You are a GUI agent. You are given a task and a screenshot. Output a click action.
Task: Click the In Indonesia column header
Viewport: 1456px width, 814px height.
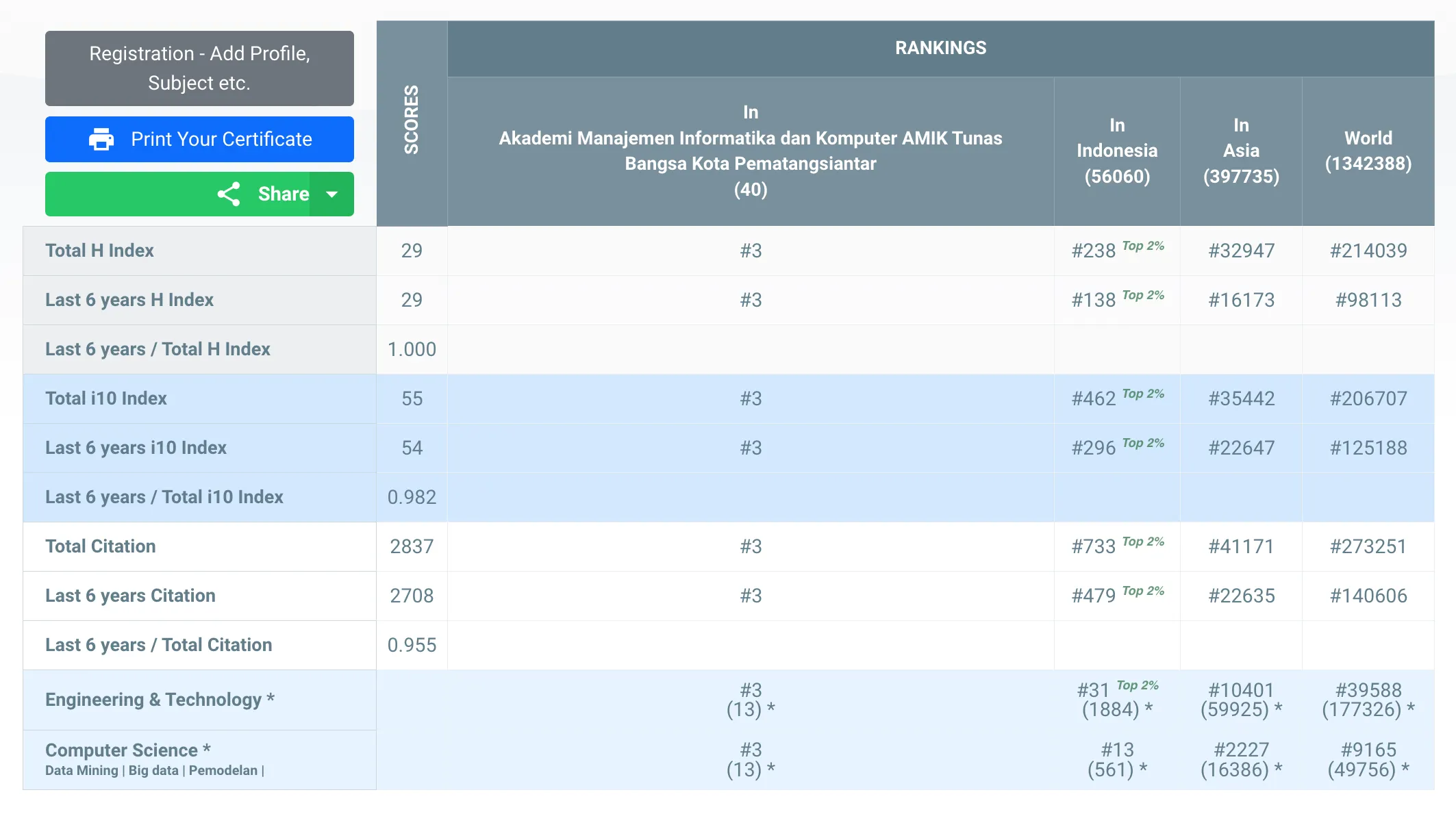click(1116, 151)
